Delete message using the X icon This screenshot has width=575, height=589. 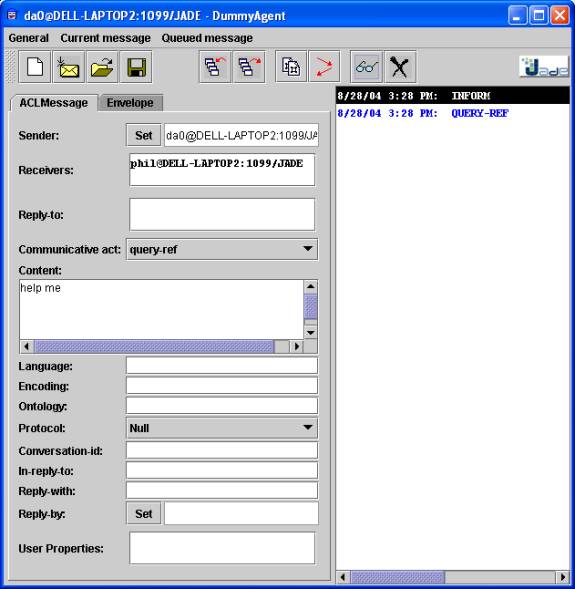pyautogui.click(x=400, y=67)
